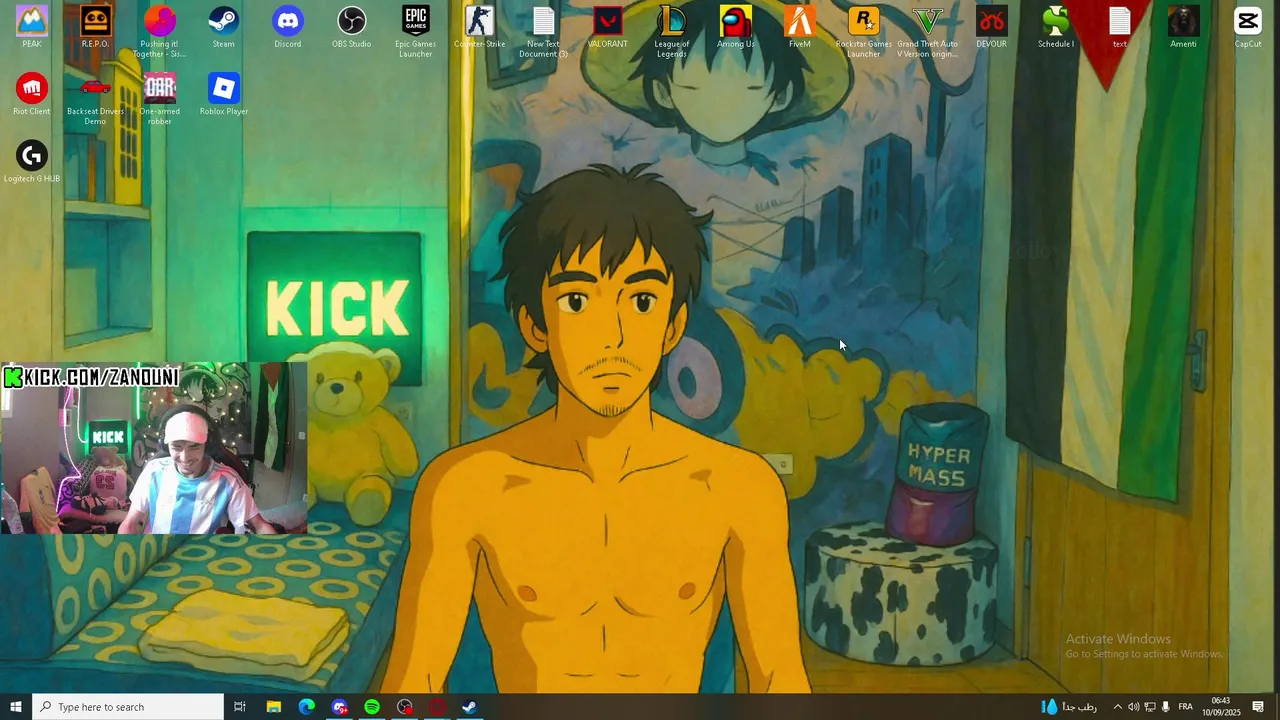Launch R.E.P.O. from the desktop
Viewport: 1280px width, 720px height.
point(95,27)
